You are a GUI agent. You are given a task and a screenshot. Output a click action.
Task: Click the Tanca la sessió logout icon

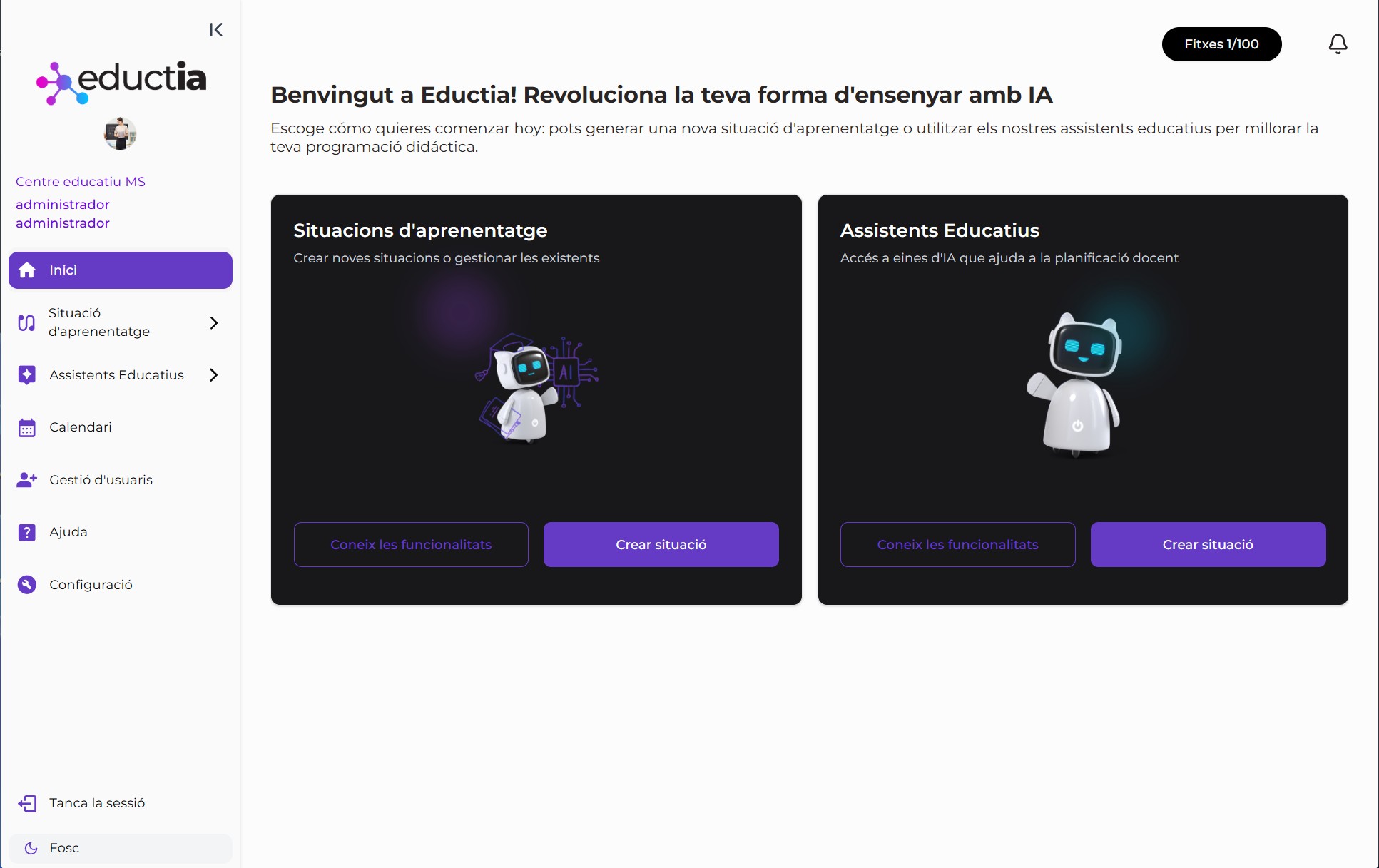pyautogui.click(x=27, y=803)
